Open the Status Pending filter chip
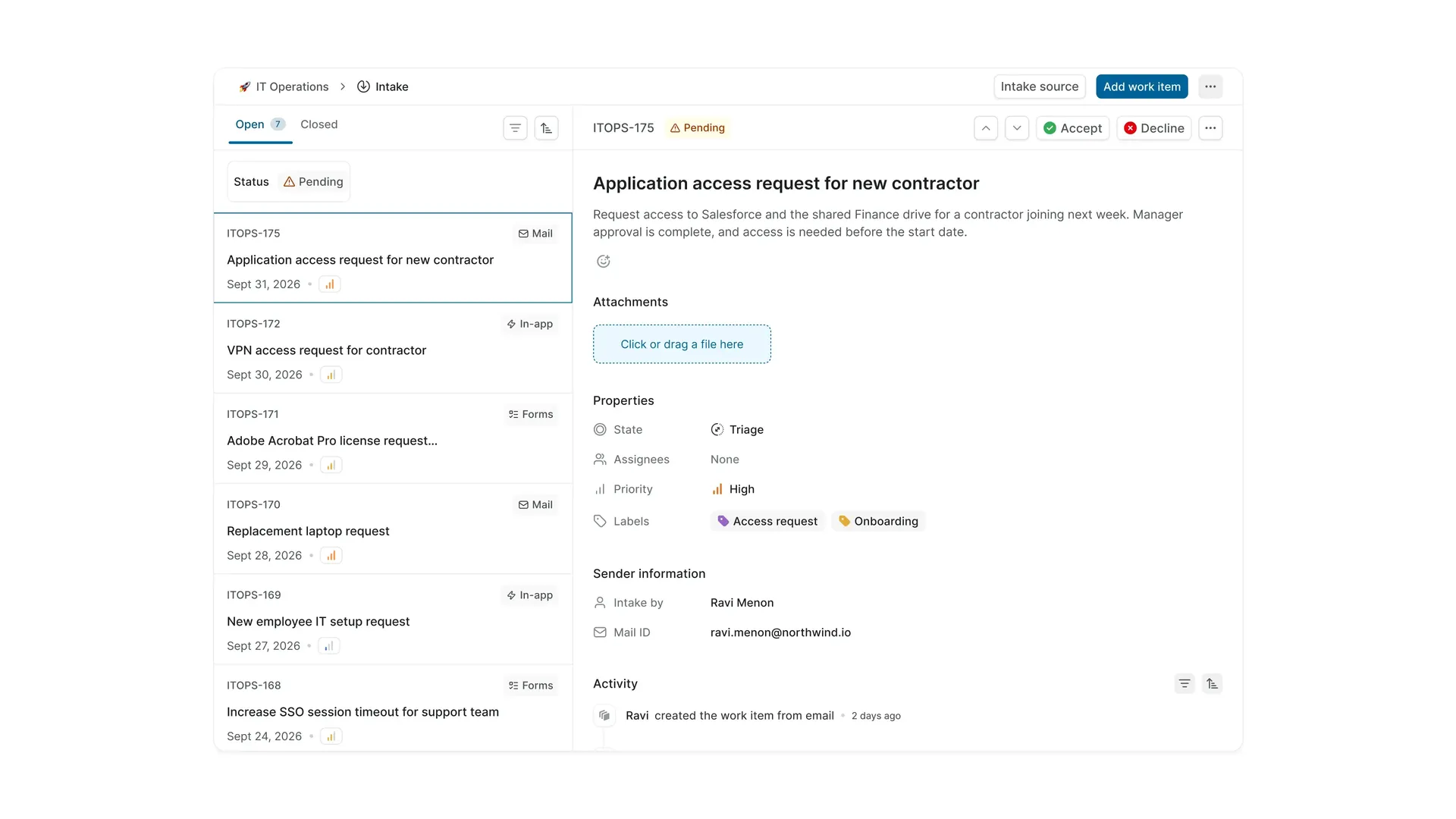The width and height of the screenshot is (1456, 819). [288, 182]
